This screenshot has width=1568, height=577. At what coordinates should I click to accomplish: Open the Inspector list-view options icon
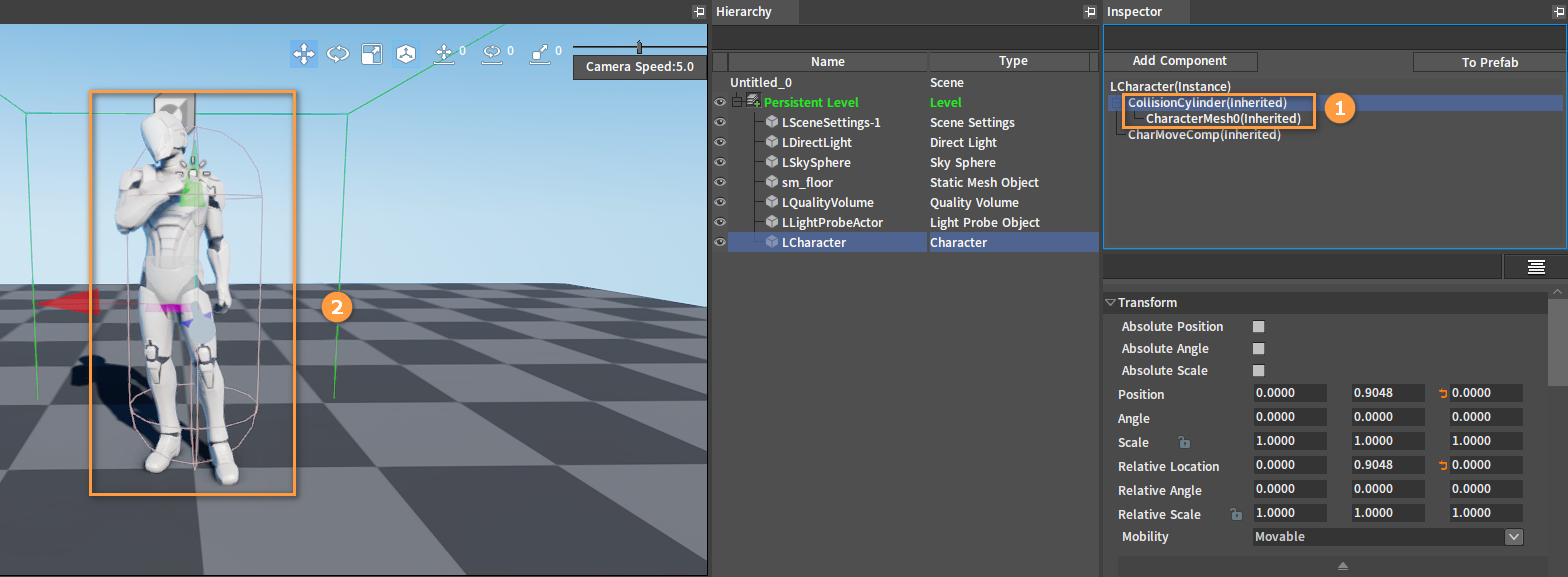(1536, 266)
